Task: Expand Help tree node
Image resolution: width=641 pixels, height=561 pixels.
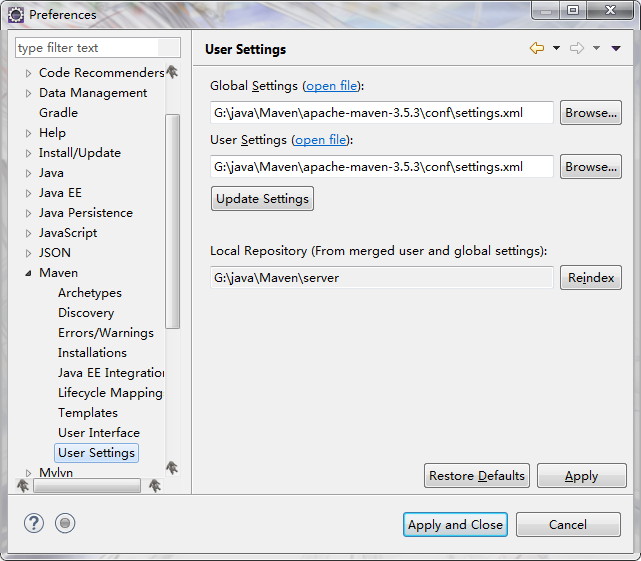Action: pos(28,133)
